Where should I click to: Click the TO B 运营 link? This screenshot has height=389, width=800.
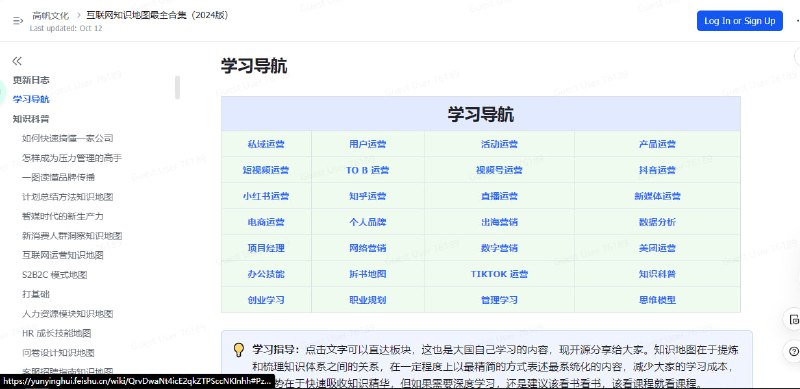click(x=367, y=170)
